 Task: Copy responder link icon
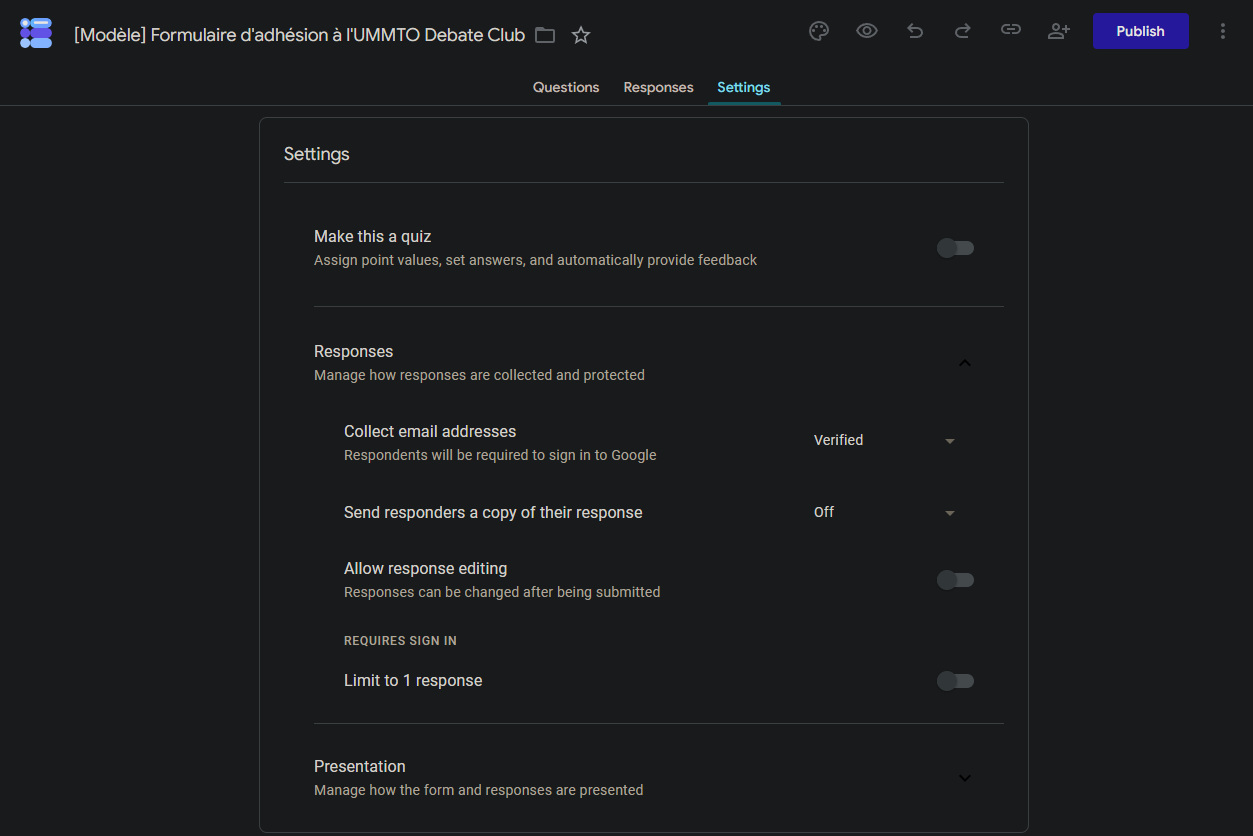coord(1011,31)
